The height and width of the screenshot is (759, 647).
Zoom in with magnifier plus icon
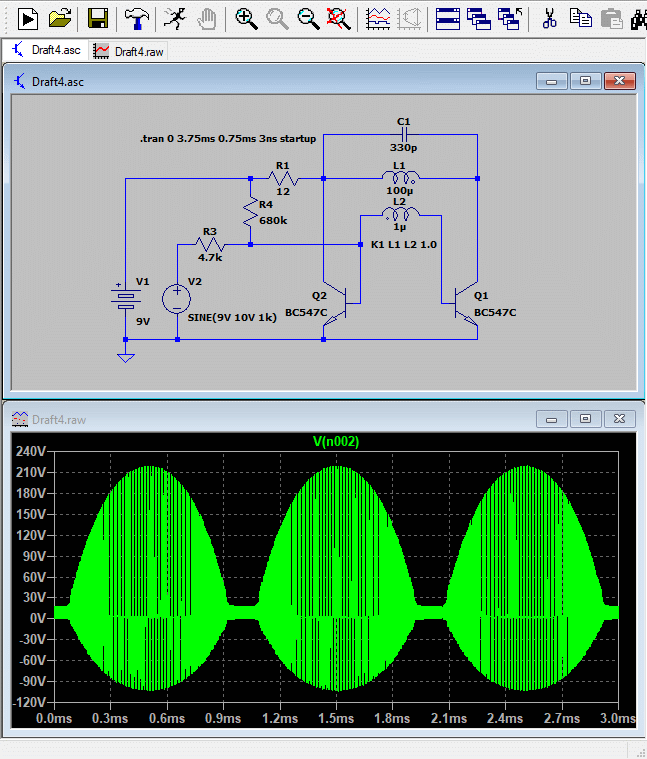pos(246,19)
